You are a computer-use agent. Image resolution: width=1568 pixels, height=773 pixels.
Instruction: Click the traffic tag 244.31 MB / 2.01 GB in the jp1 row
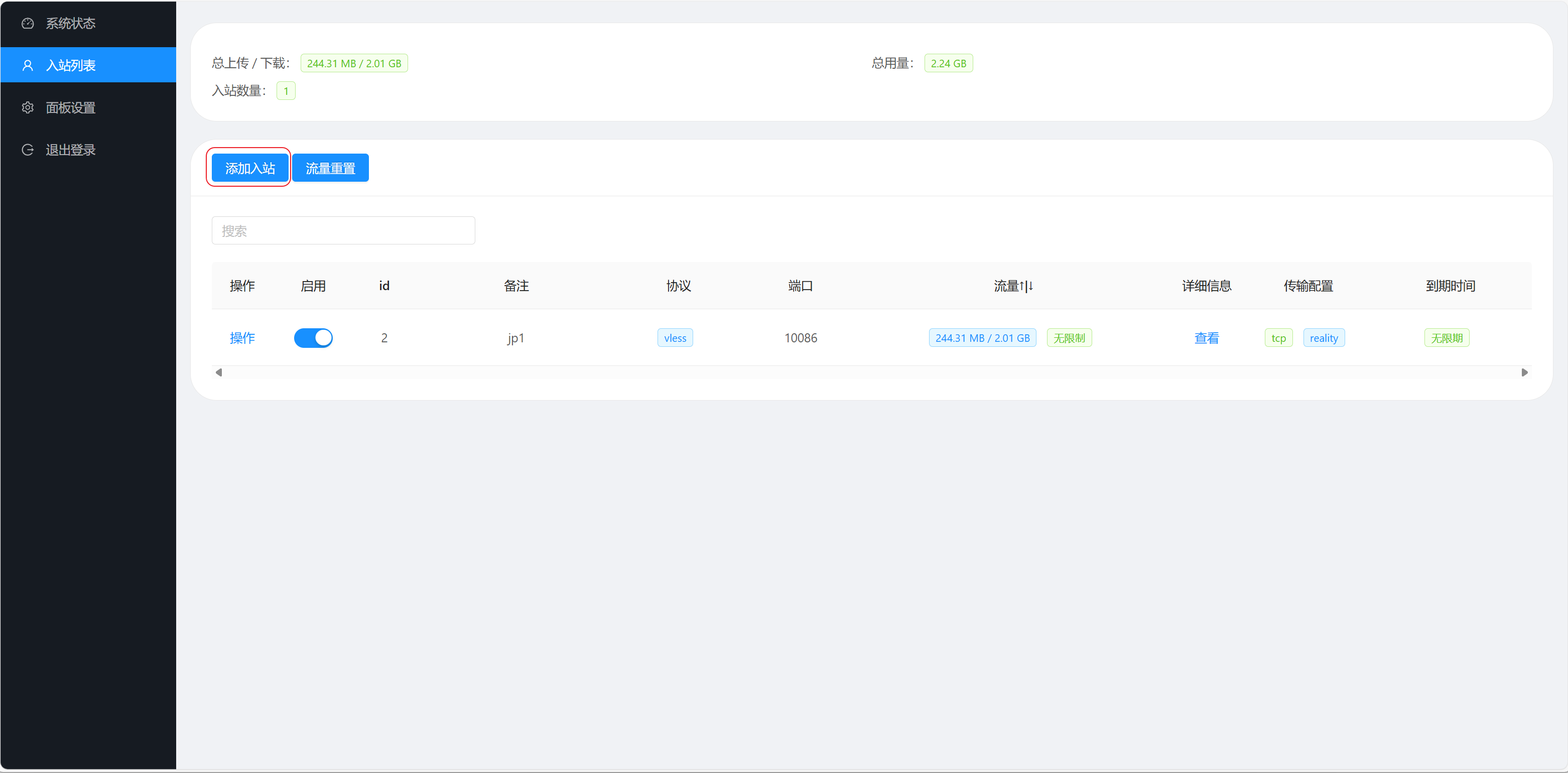(x=982, y=338)
